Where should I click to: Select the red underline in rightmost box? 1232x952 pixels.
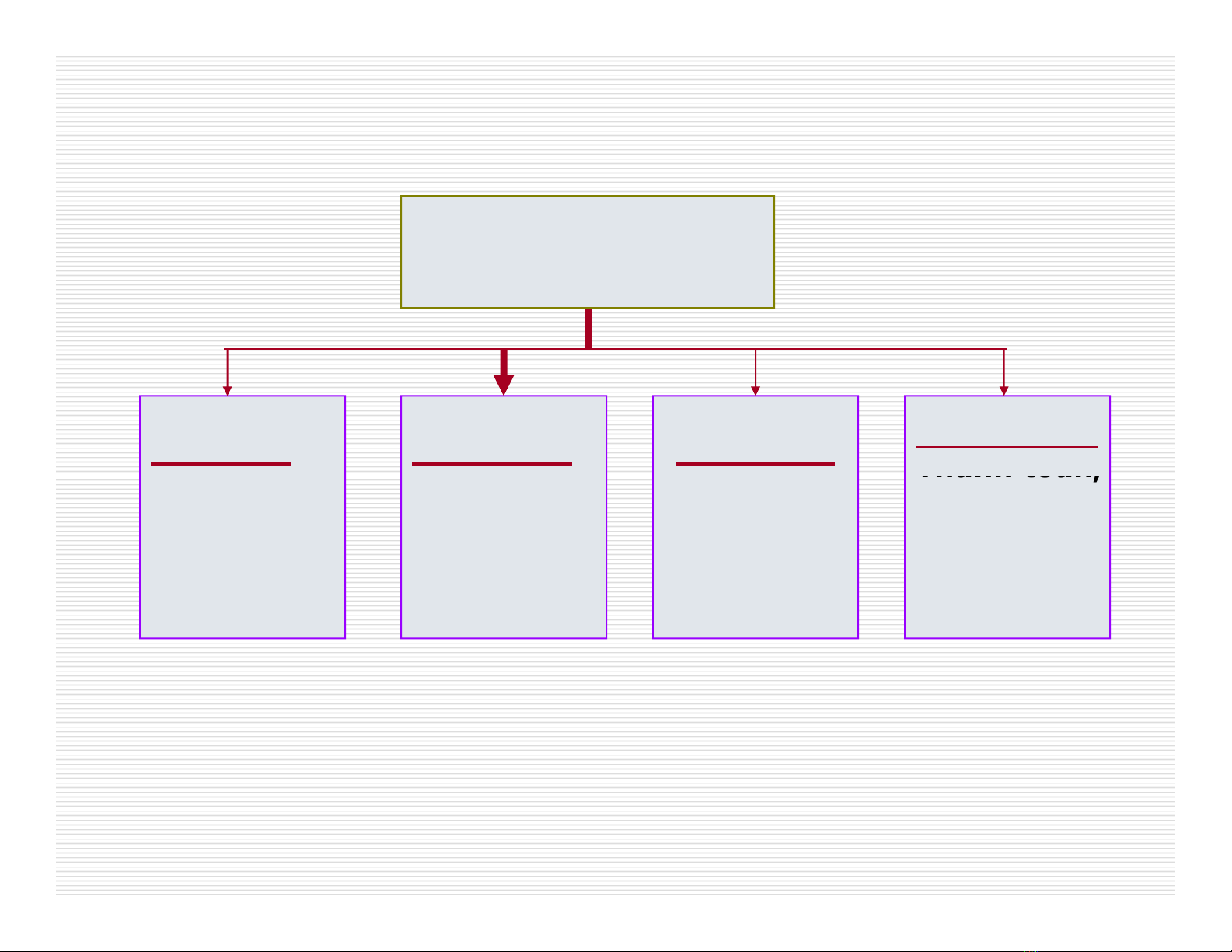1007,447
